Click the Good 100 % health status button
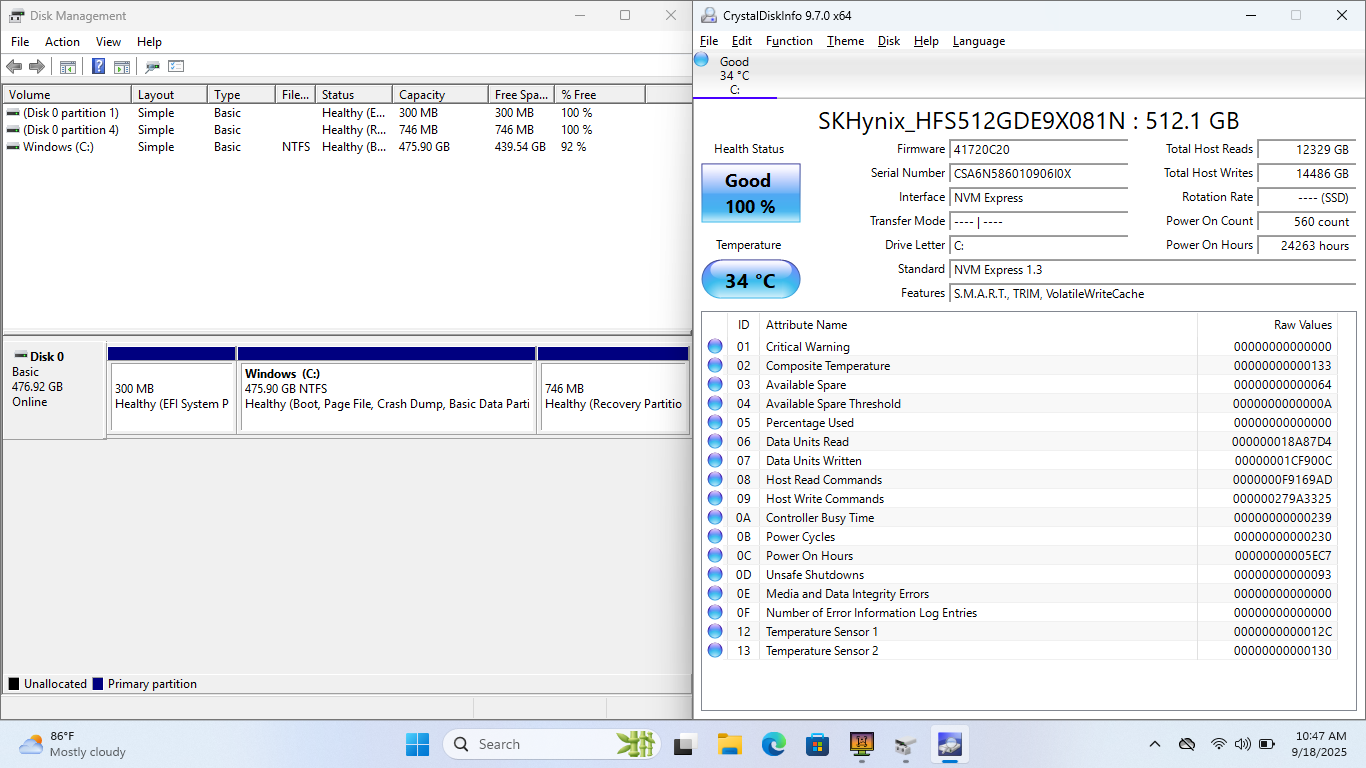This screenshot has height=768, width=1366. pos(750,193)
